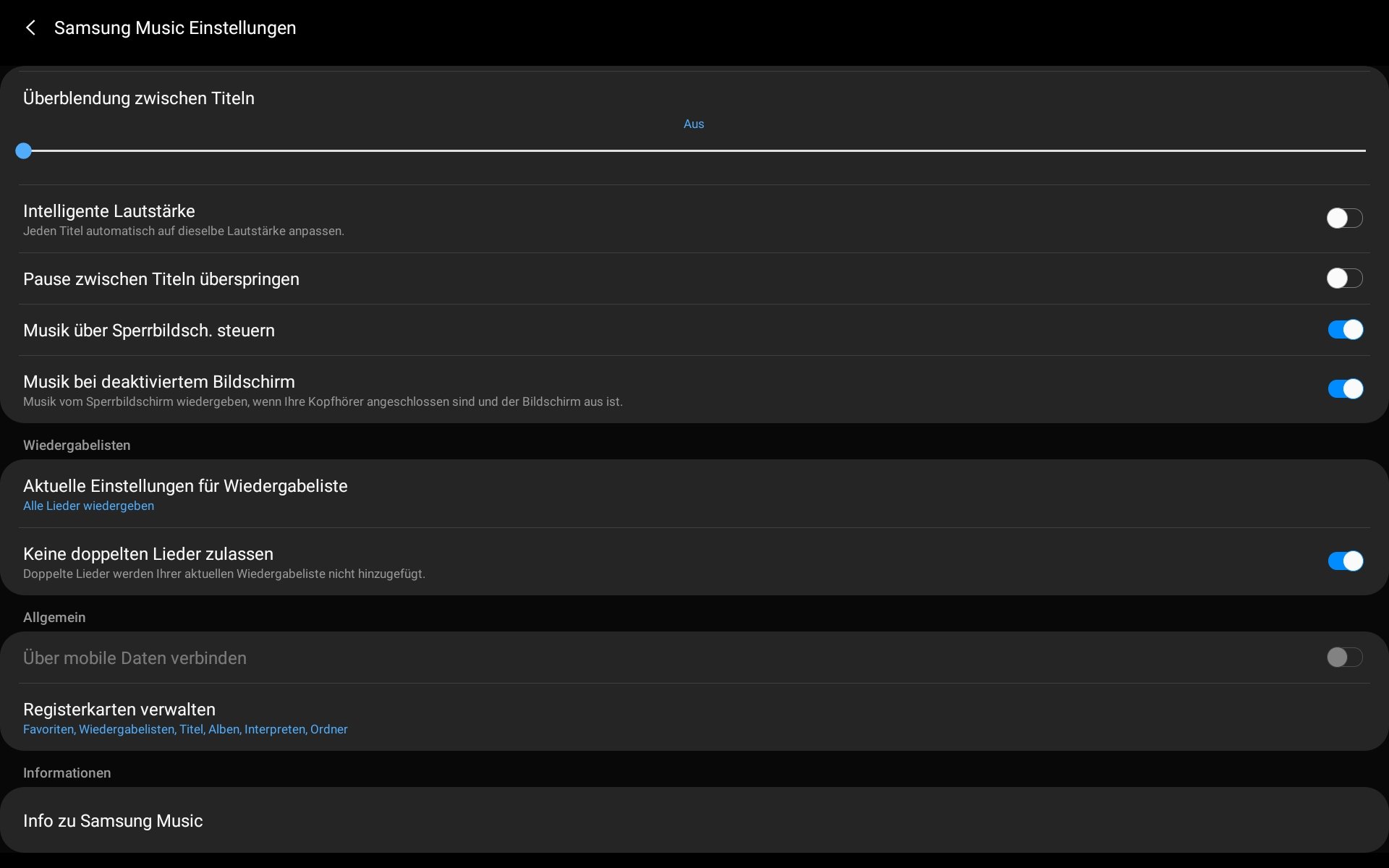1389x868 pixels.
Task: Click the Jeden Titel automatisch description text
Action: [184, 231]
